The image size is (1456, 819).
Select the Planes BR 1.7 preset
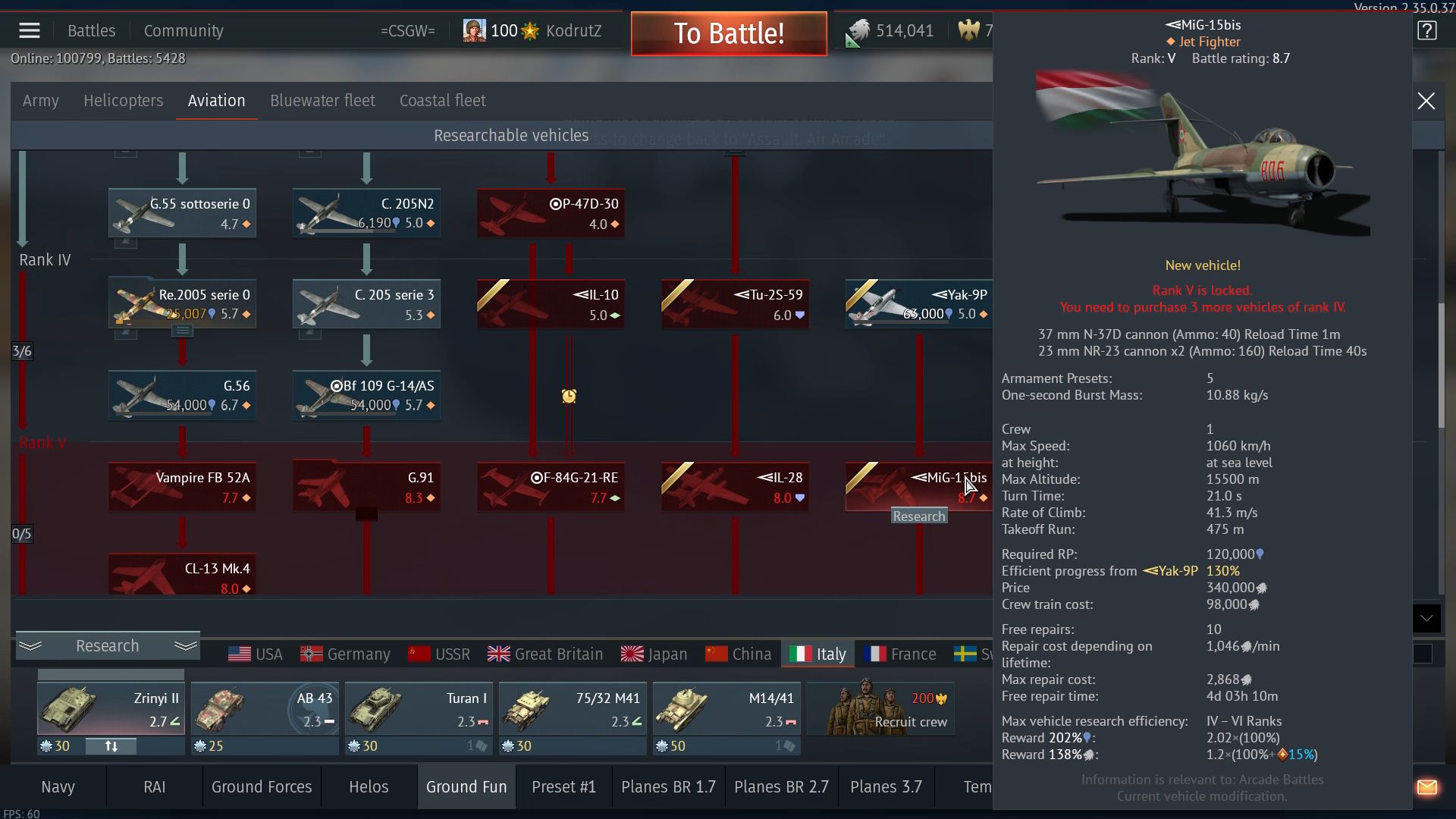click(668, 787)
